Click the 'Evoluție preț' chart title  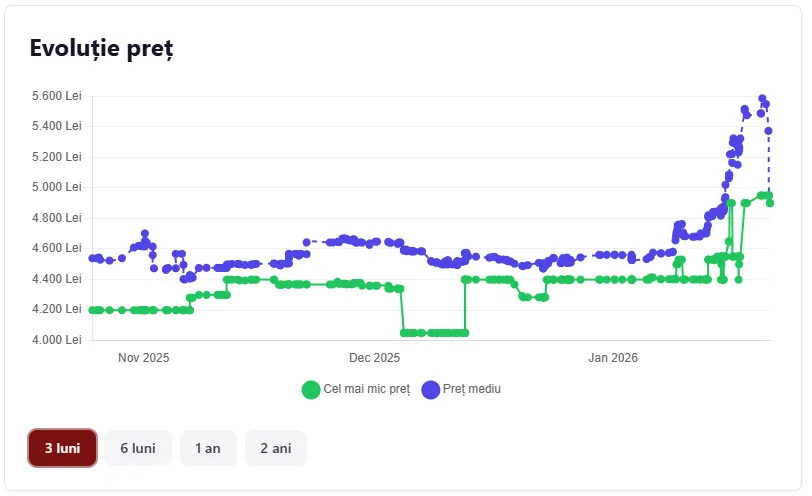(101, 48)
